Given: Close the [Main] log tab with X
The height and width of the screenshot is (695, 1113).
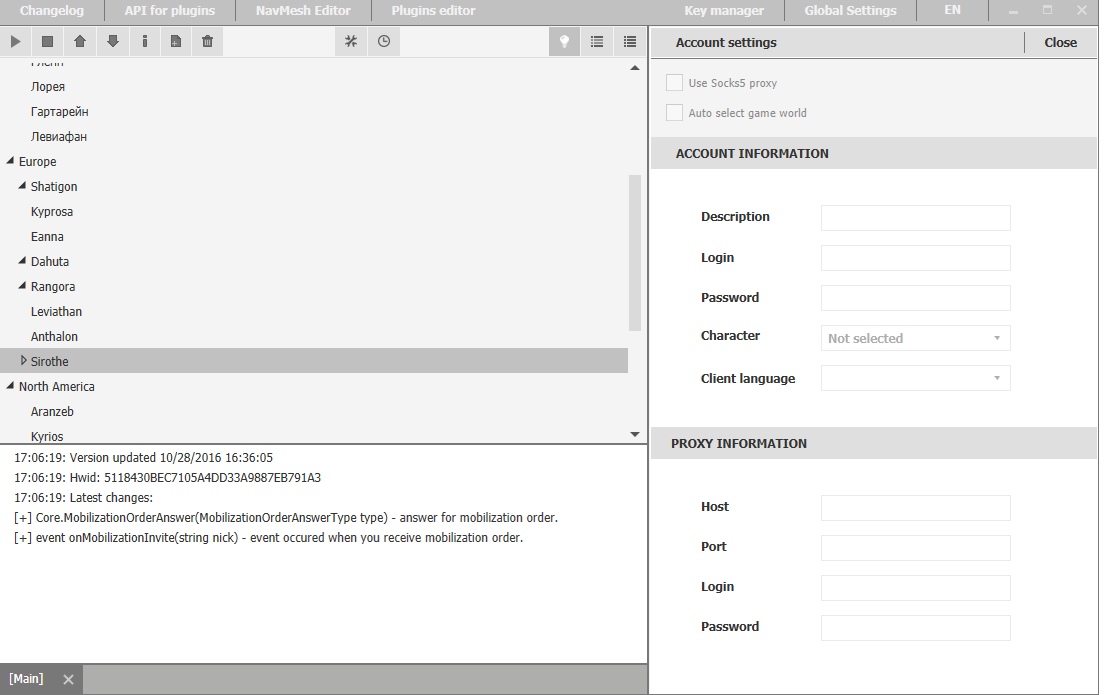Looking at the screenshot, I should point(68,679).
